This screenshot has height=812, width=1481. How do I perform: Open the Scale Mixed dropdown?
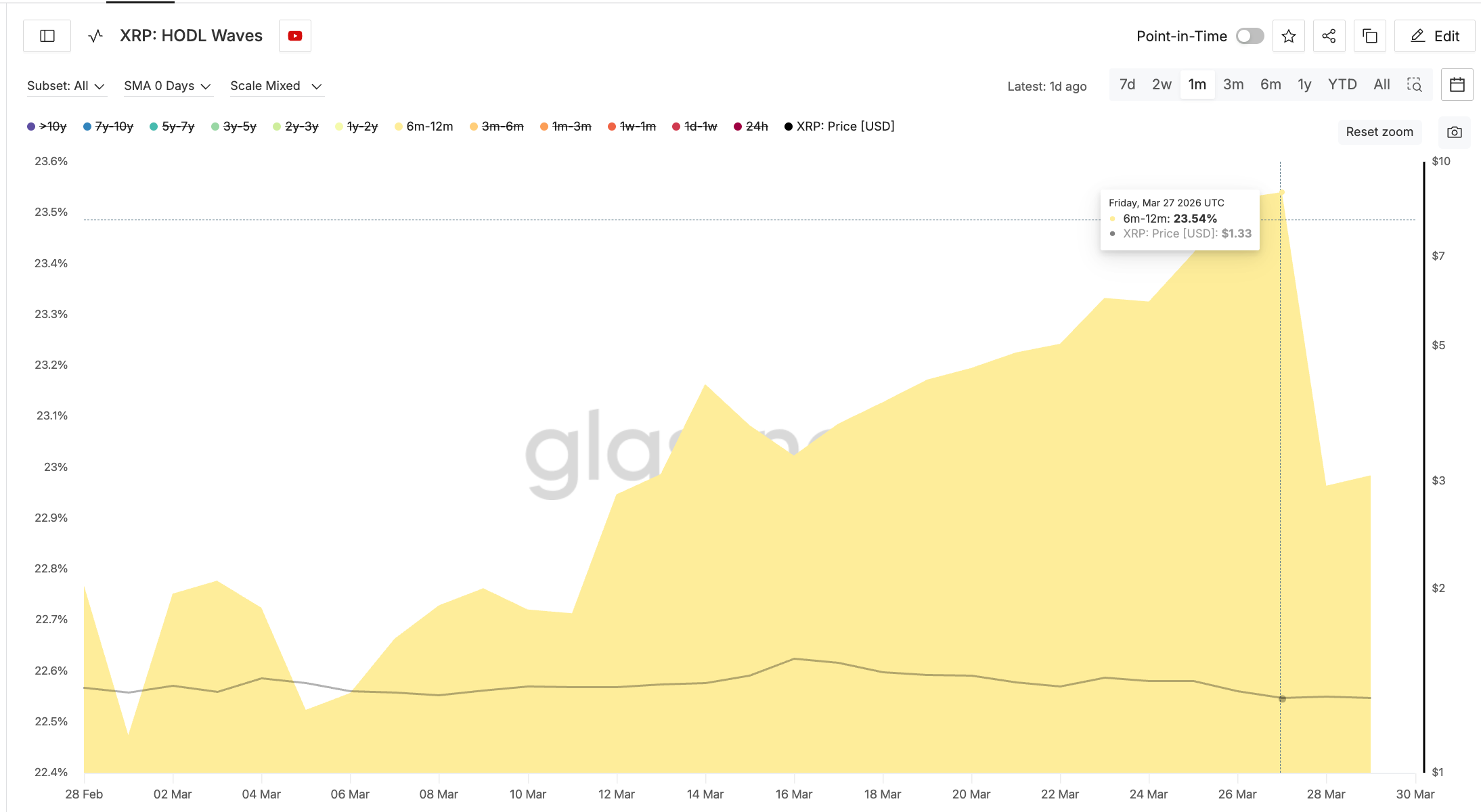[x=275, y=86]
